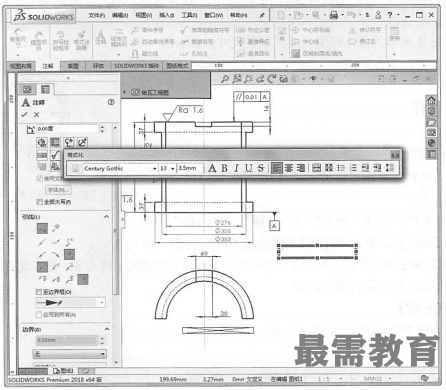This screenshot has width=446, height=390.
Task: Confirm the note with the green checkmark
Action: click(24, 114)
